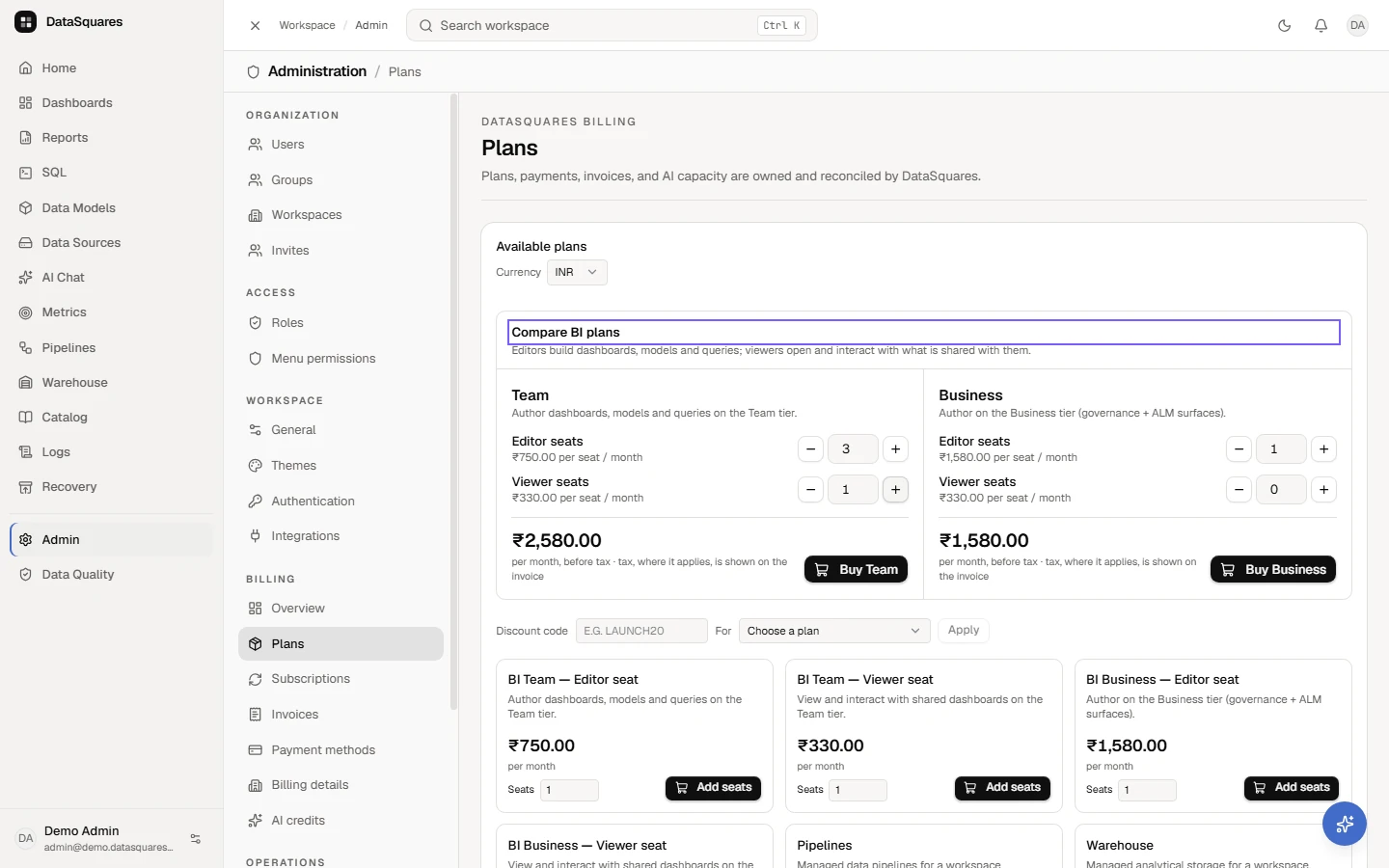Viewport: 1389px width, 868px height.
Task: Close the panel with the X icon
Action: tap(255, 26)
